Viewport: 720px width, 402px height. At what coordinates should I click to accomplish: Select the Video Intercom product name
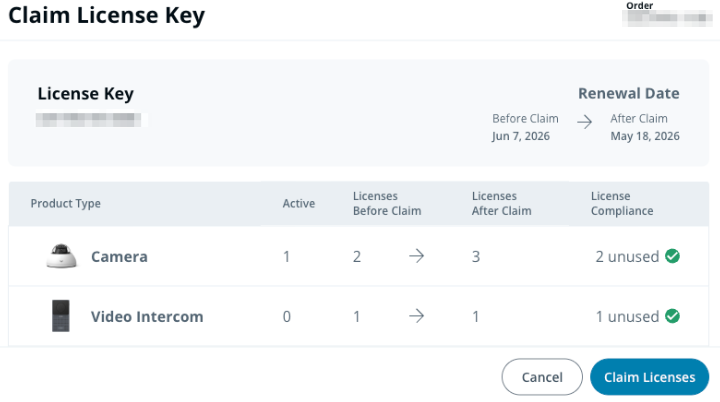click(147, 317)
